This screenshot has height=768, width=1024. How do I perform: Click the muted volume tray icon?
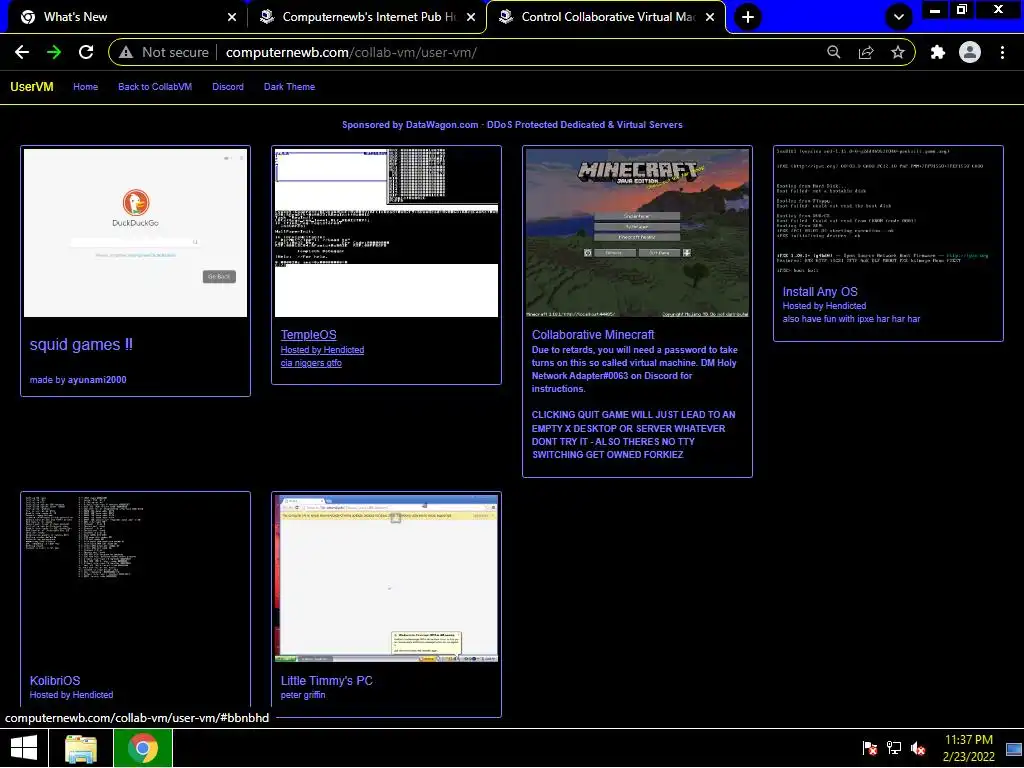pyautogui.click(x=918, y=748)
